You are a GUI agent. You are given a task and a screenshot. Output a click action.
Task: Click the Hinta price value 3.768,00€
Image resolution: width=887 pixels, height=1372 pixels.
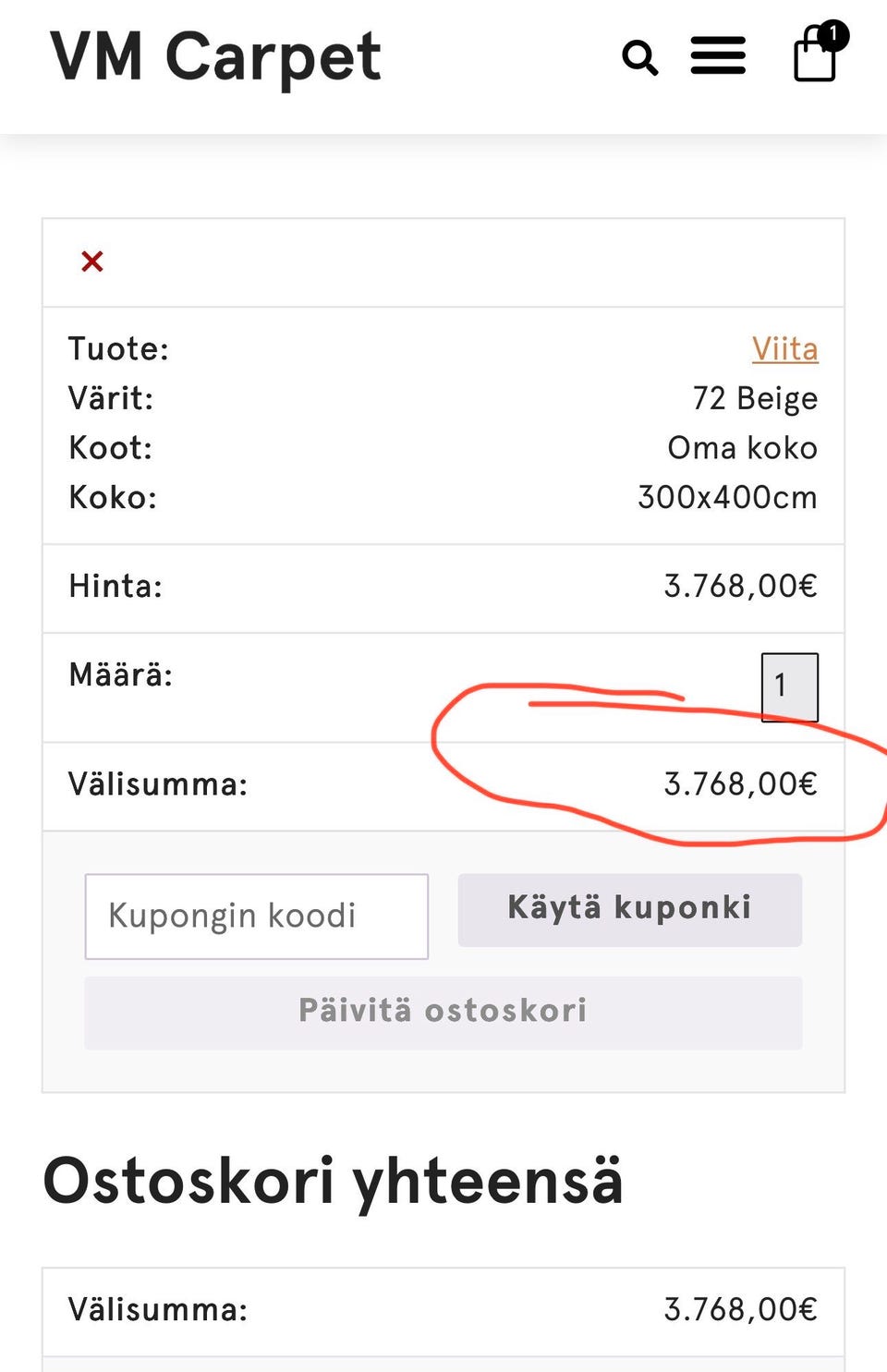click(739, 585)
